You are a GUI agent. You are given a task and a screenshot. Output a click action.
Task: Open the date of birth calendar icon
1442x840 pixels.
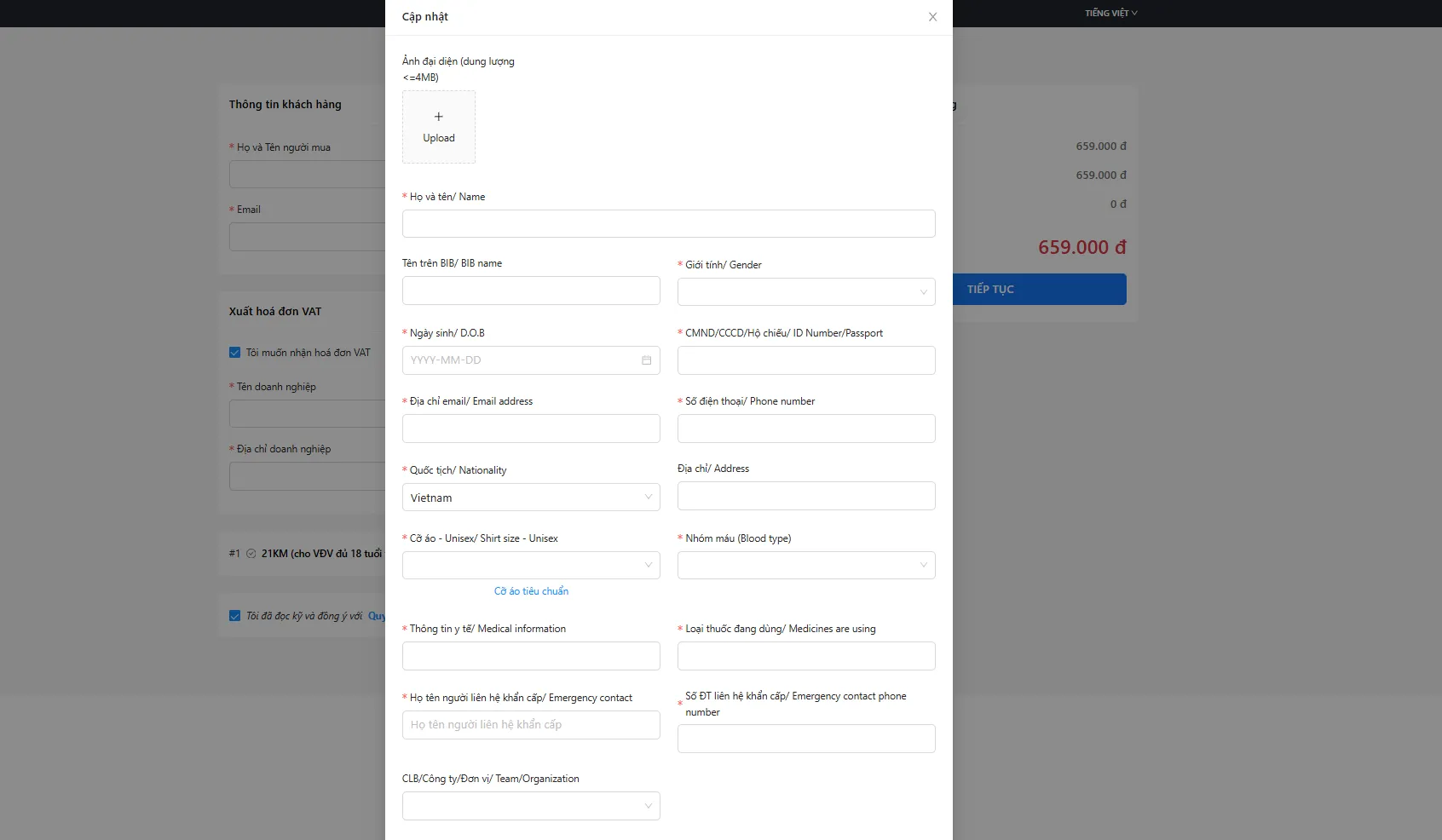click(646, 360)
